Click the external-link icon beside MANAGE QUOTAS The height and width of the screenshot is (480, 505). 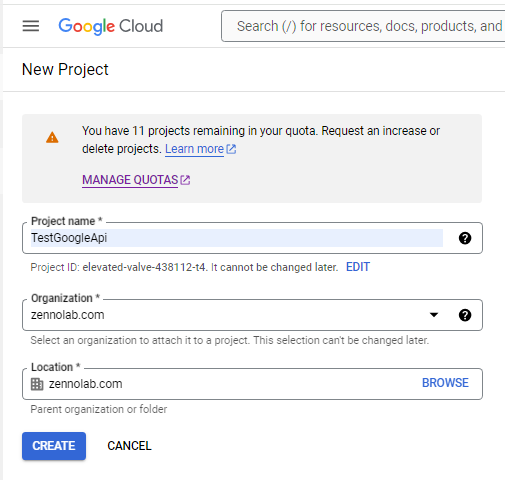[185, 180]
